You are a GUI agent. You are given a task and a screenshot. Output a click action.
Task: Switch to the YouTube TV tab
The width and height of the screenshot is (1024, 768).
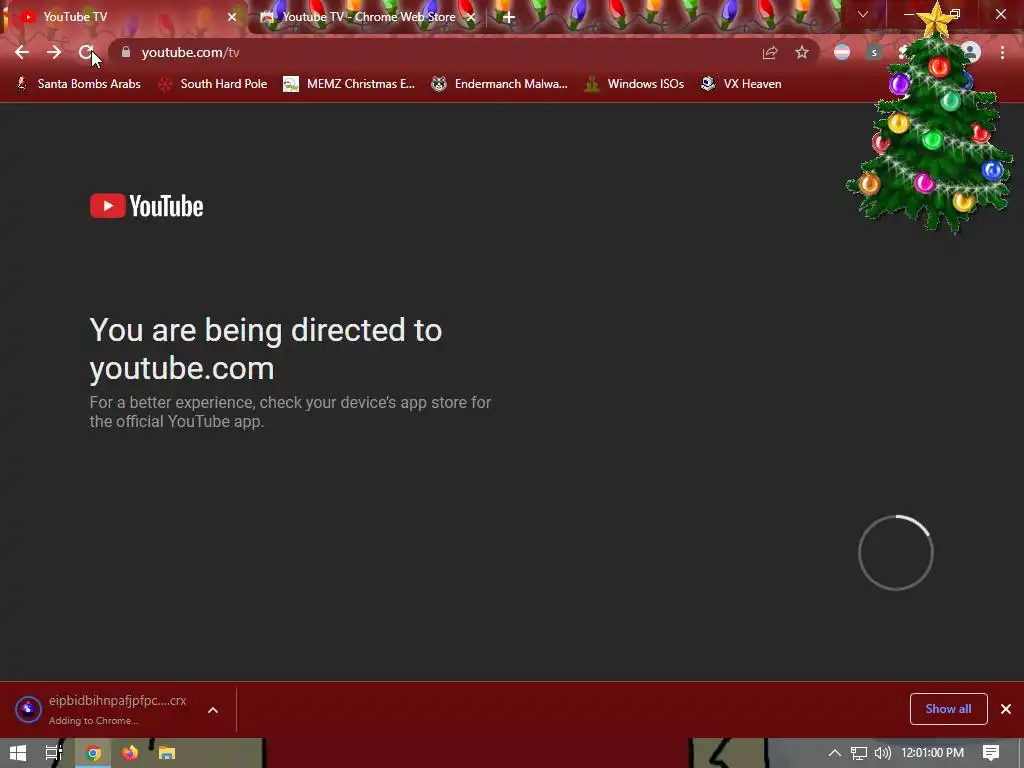click(124, 17)
